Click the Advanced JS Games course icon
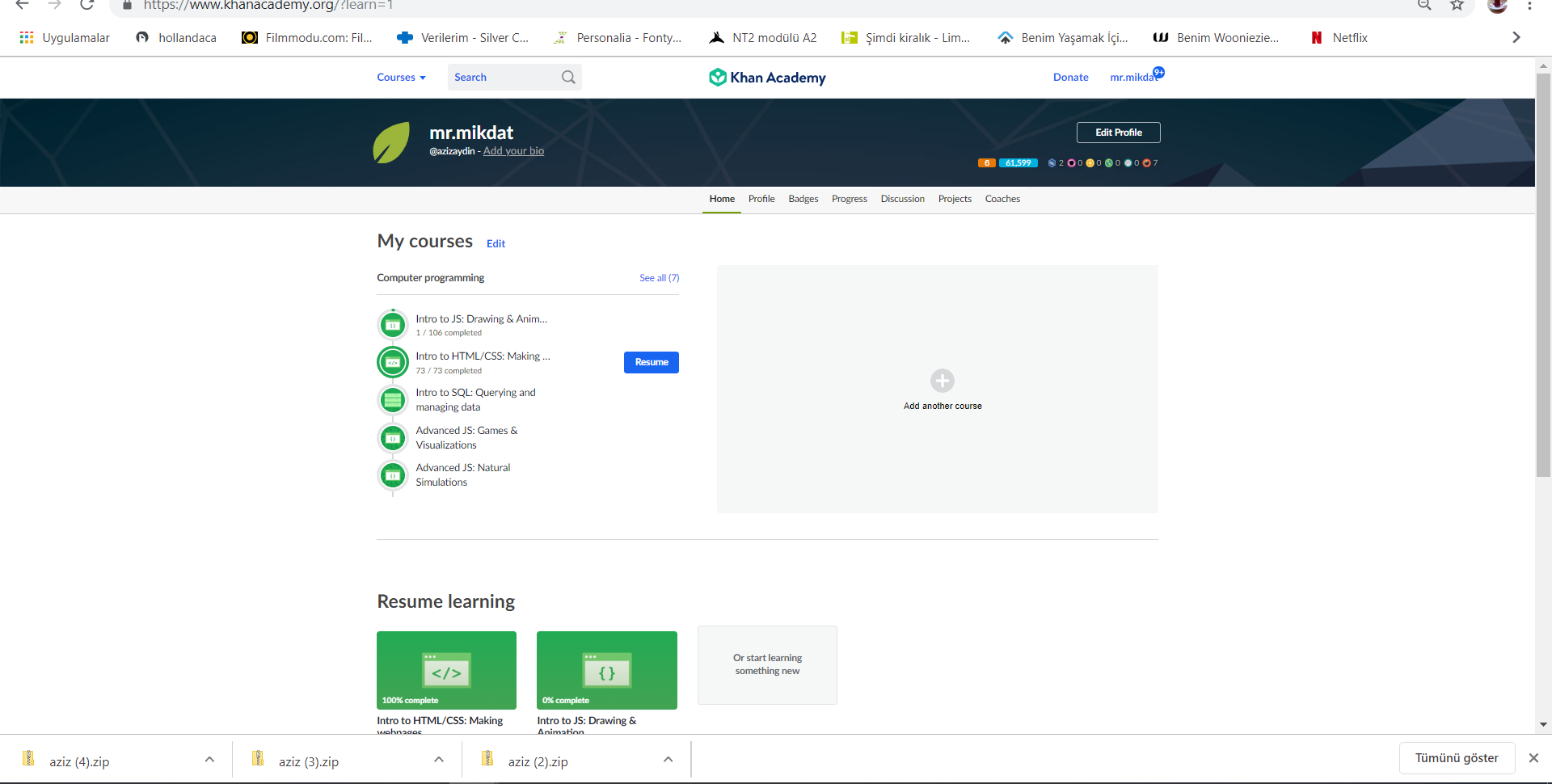 [393, 438]
